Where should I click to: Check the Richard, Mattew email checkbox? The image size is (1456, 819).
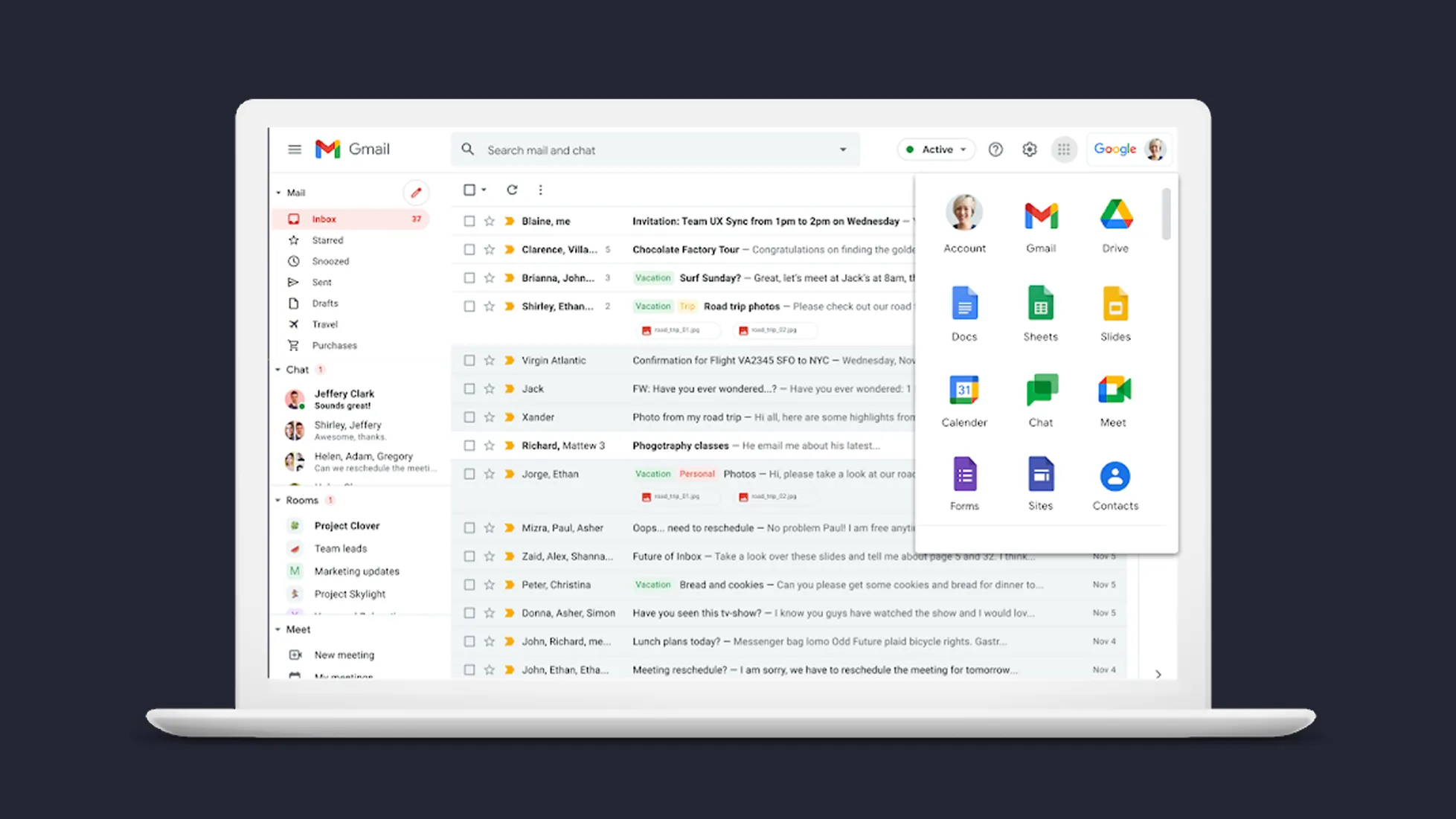pos(469,445)
